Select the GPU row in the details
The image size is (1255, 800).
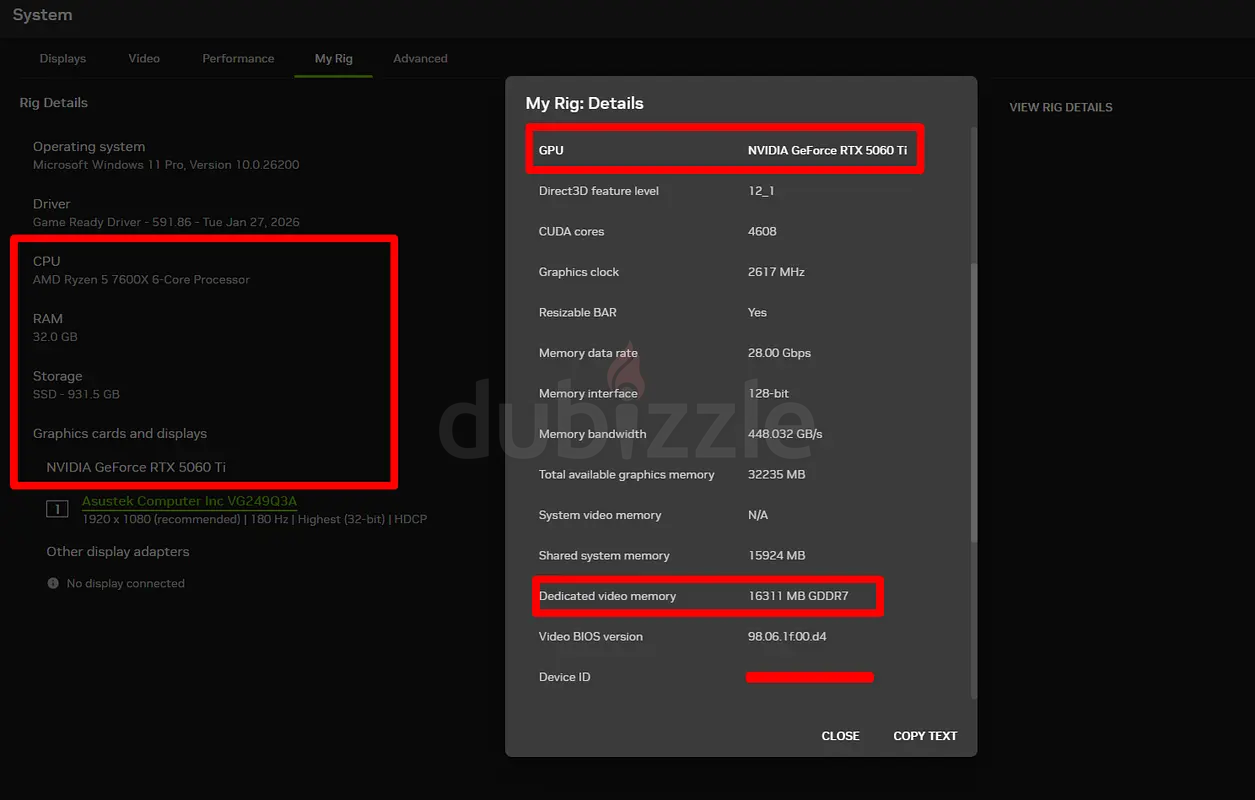[725, 150]
